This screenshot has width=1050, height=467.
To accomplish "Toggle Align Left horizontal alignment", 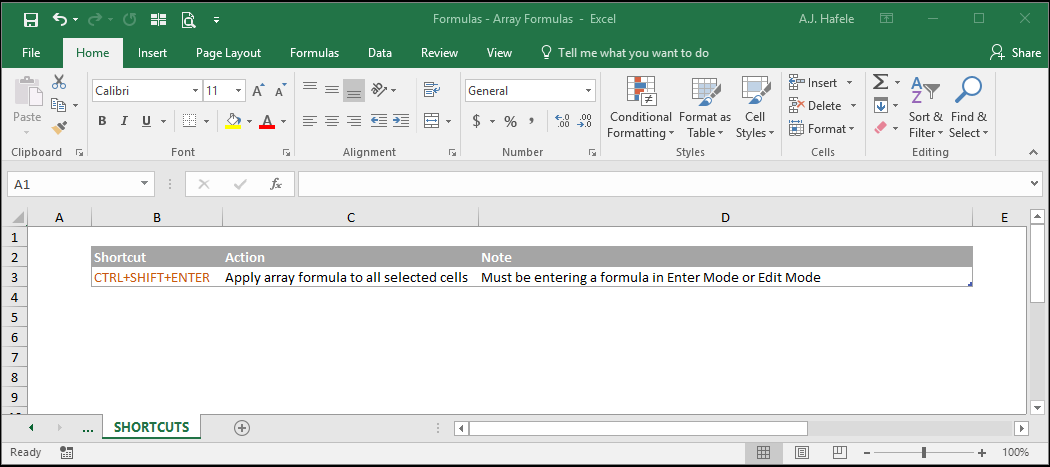I will click(309, 121).
